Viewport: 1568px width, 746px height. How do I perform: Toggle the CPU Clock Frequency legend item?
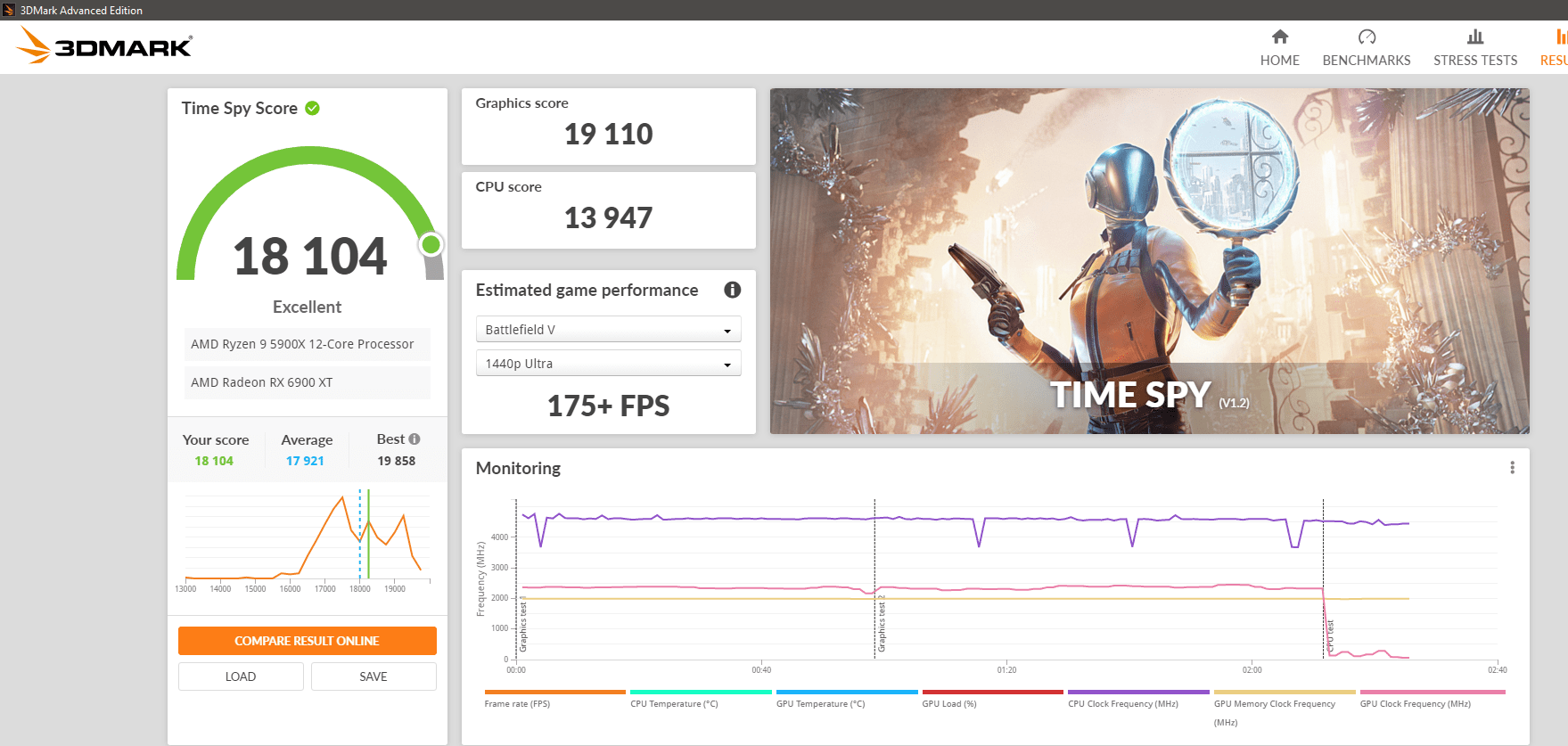(1138, 698)
